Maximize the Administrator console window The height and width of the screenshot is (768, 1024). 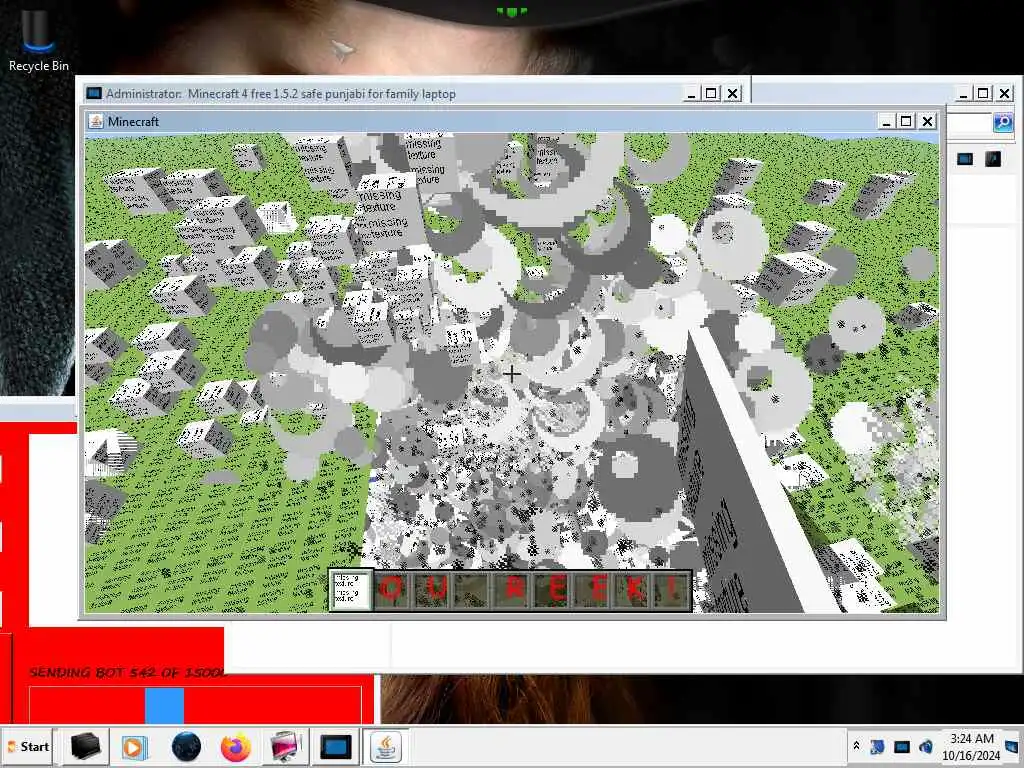coord(711,94)
